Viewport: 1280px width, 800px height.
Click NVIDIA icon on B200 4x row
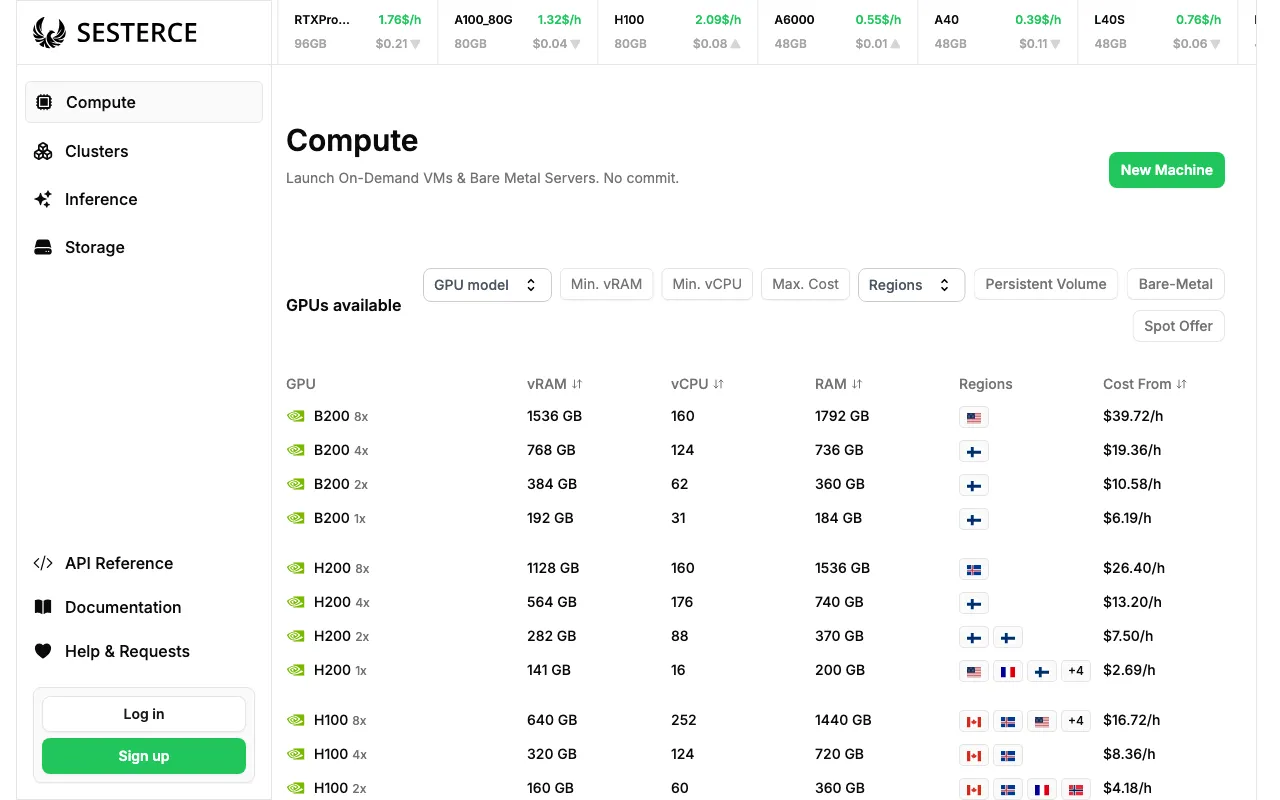(x=295, y=450)
